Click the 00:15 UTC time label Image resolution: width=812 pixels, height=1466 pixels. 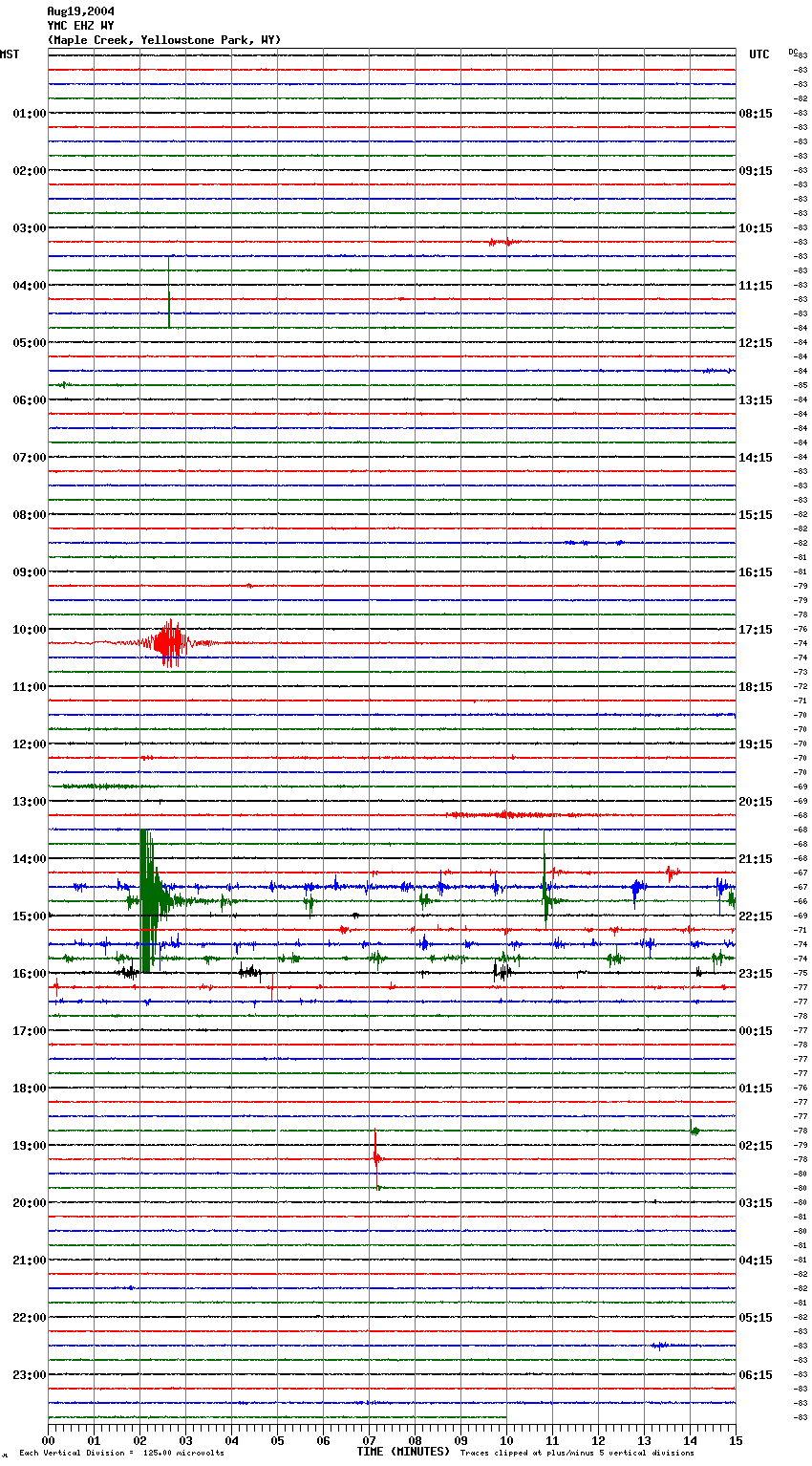[756, 1031]
